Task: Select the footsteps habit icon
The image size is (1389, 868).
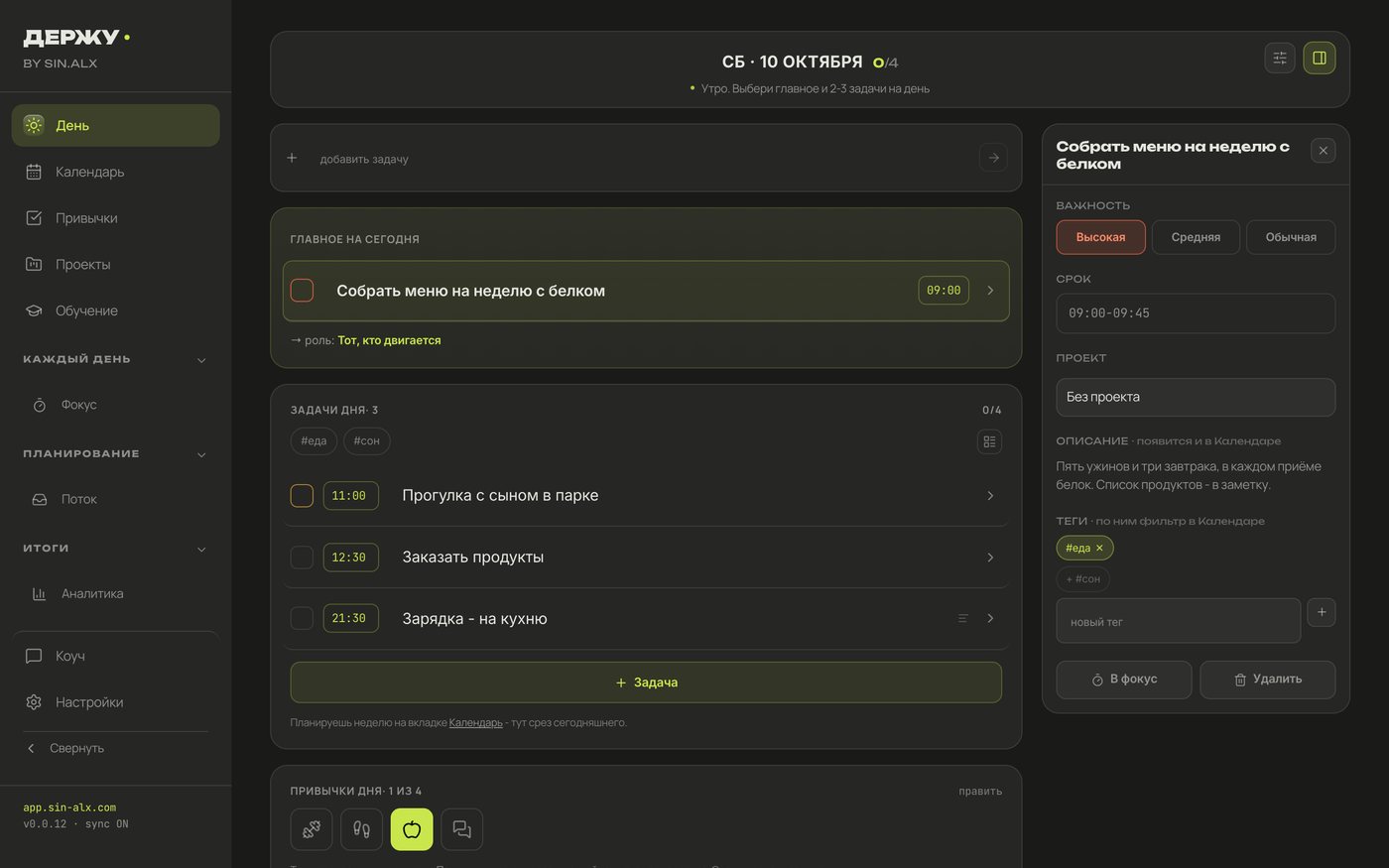Action: [361, 829]
